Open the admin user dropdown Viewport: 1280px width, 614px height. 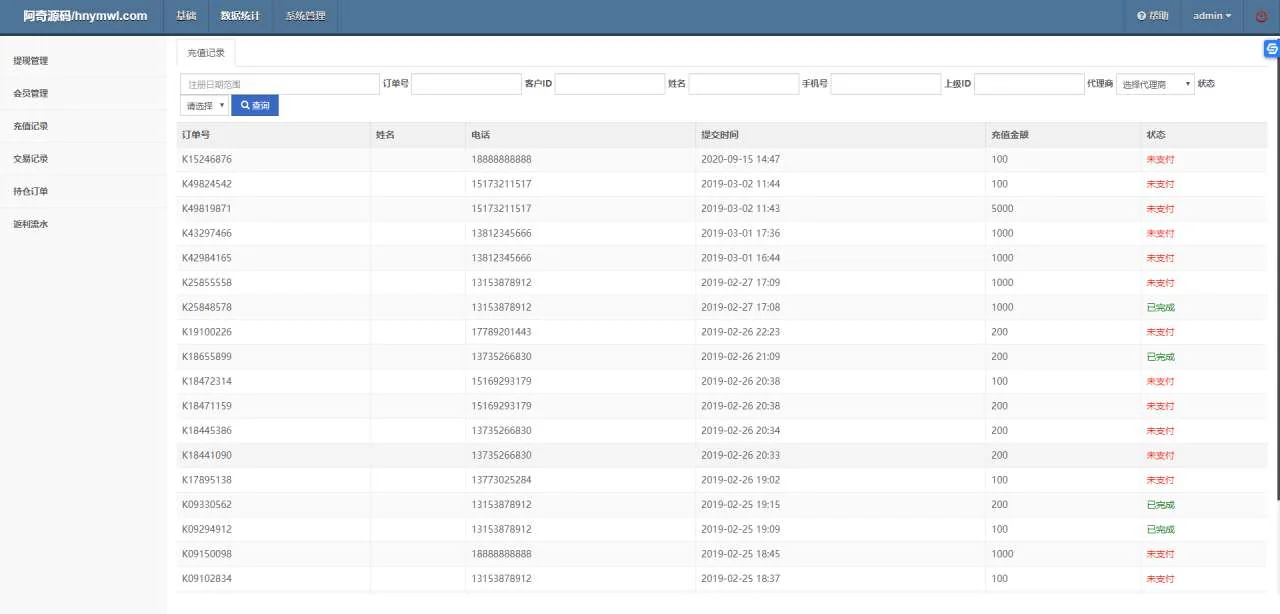tap(1212, 16)
